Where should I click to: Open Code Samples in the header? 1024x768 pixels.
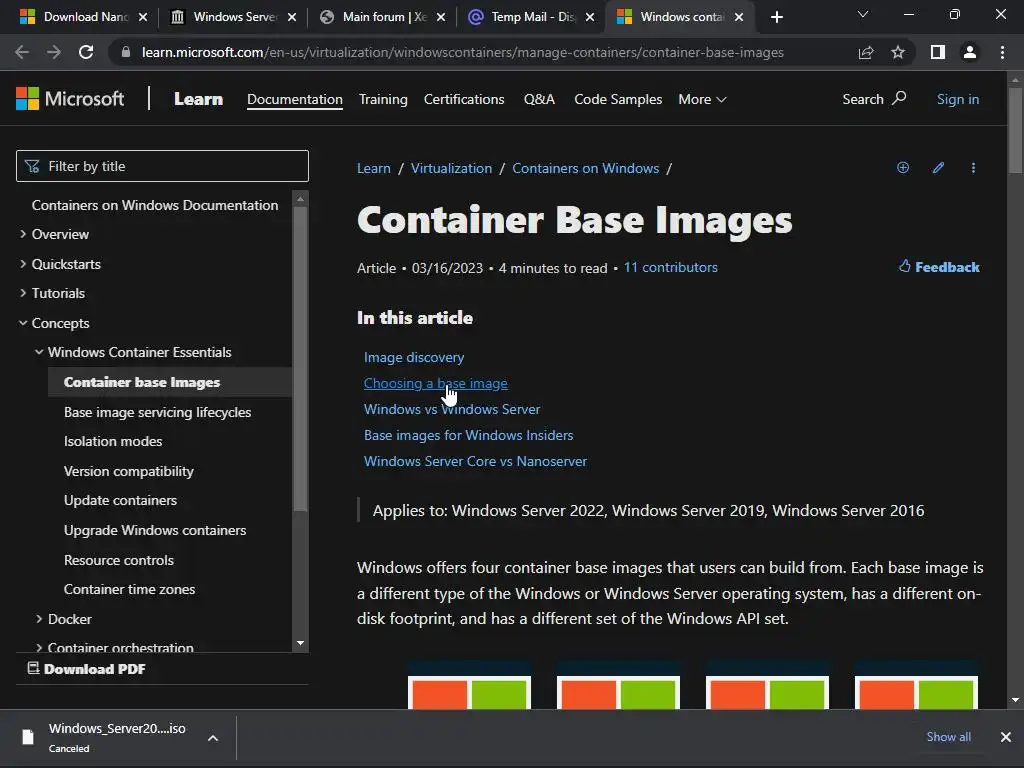point(618,99)
